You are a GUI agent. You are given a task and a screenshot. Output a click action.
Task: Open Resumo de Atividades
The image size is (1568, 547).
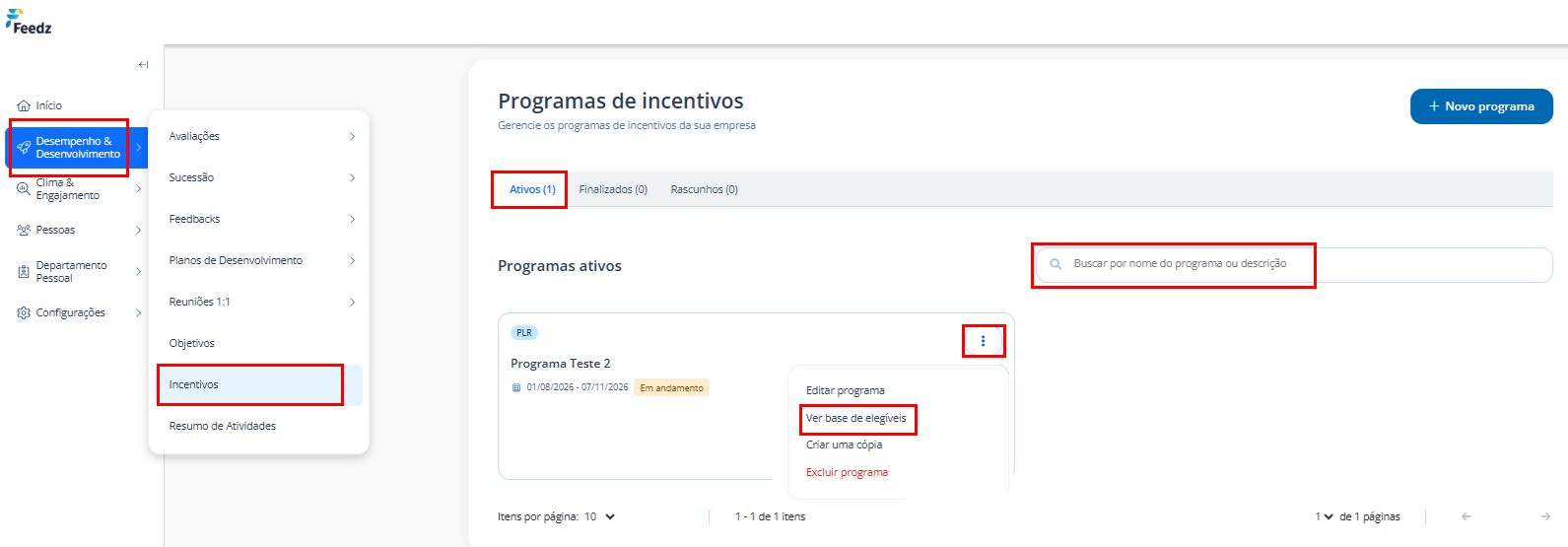point(222,426)
